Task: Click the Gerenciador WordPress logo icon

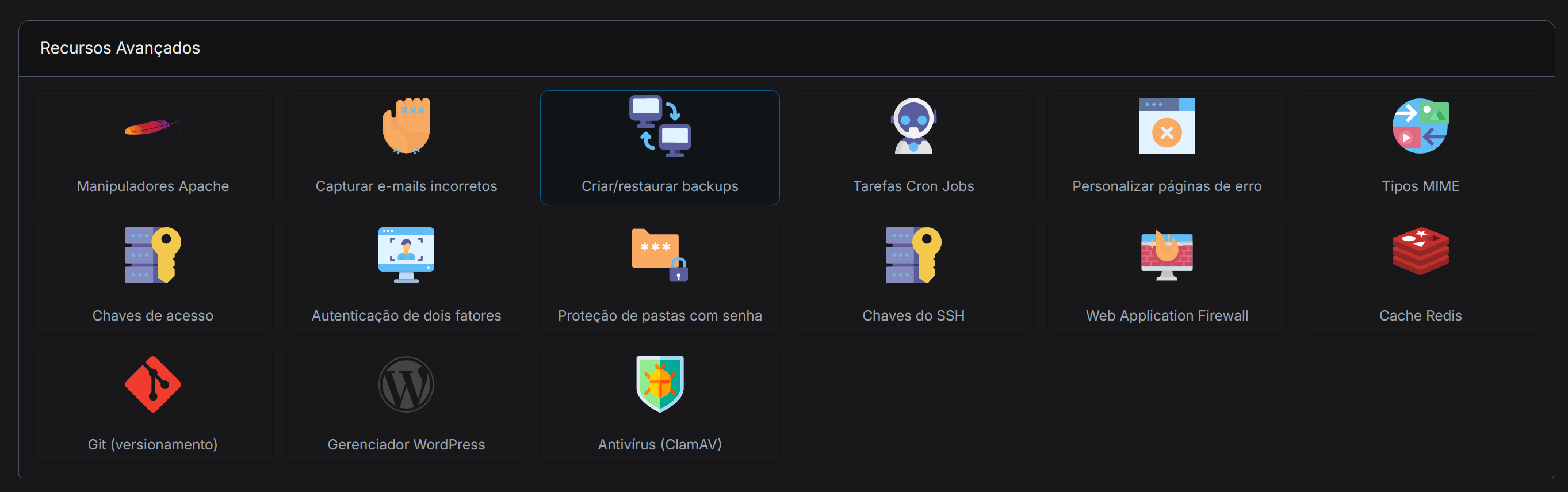Action: point(406,384)
